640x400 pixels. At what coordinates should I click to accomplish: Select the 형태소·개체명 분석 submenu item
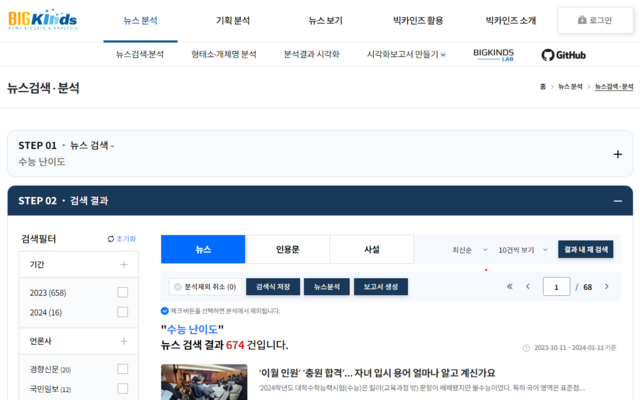224,54
